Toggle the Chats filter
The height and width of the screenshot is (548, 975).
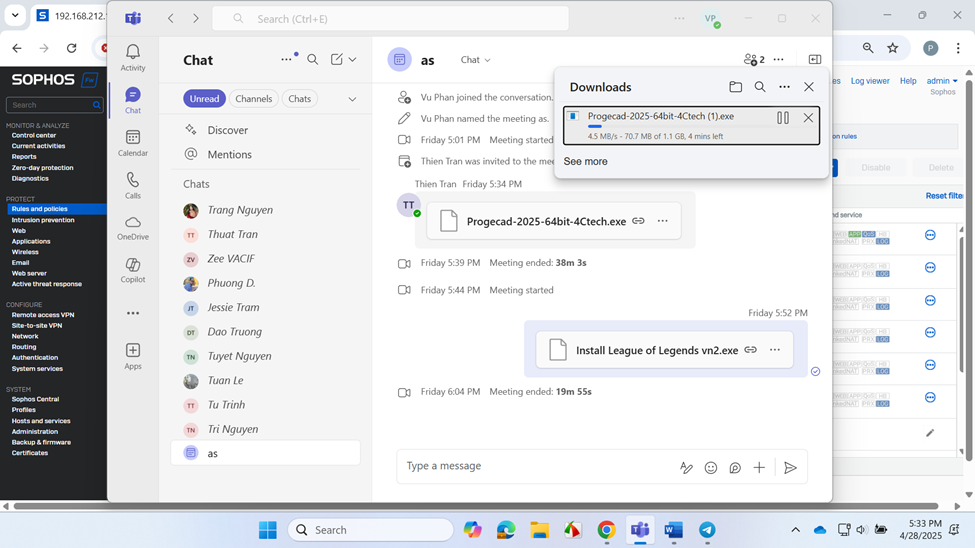(299, 99)
